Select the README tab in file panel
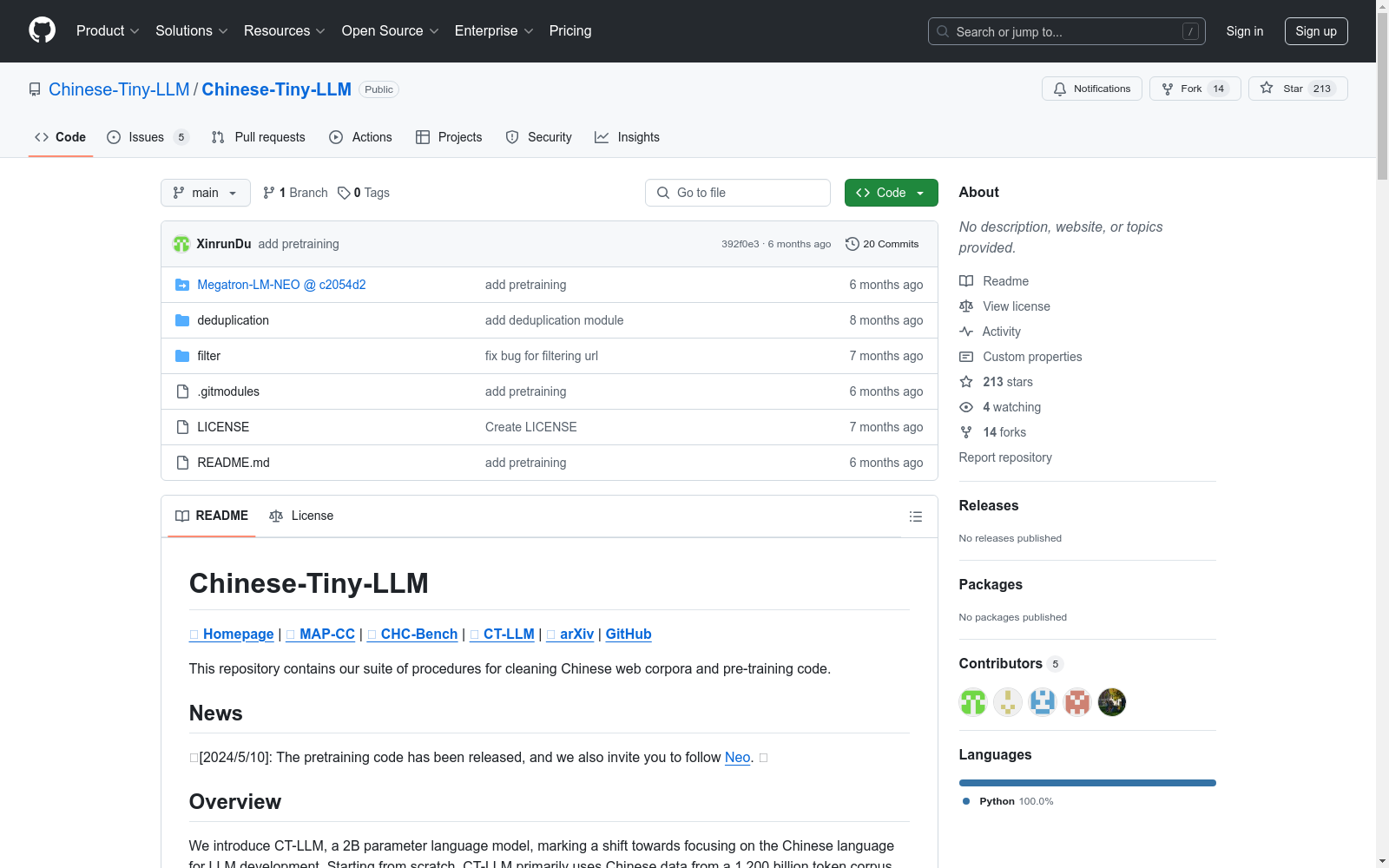The height and width of the screenshot is (868, 1389). [x=212, y=516]
